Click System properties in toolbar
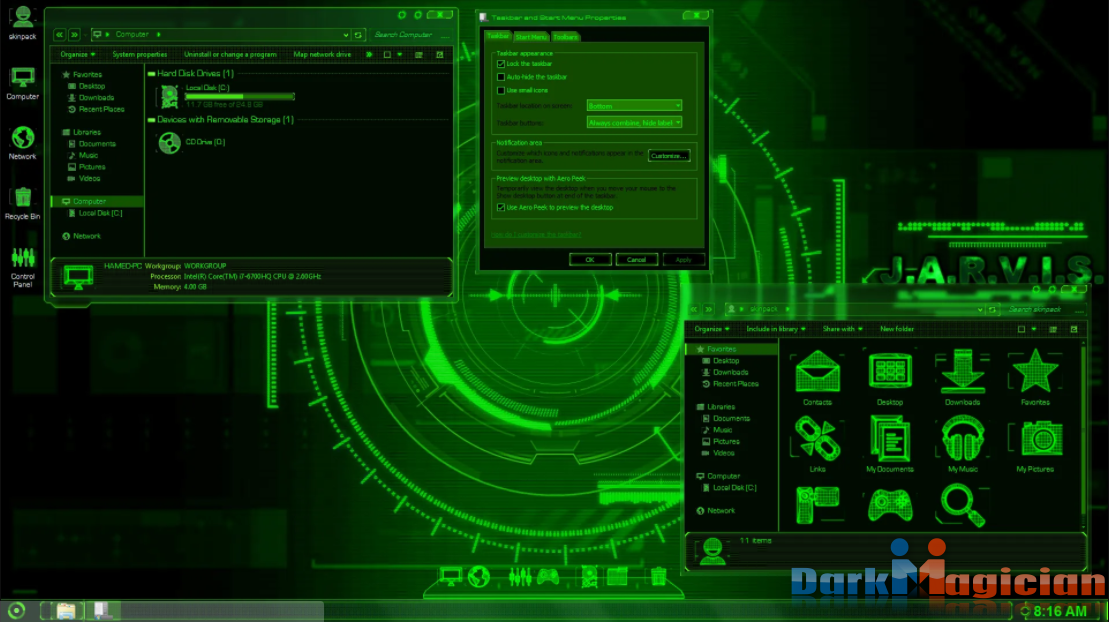 (140, 54)
